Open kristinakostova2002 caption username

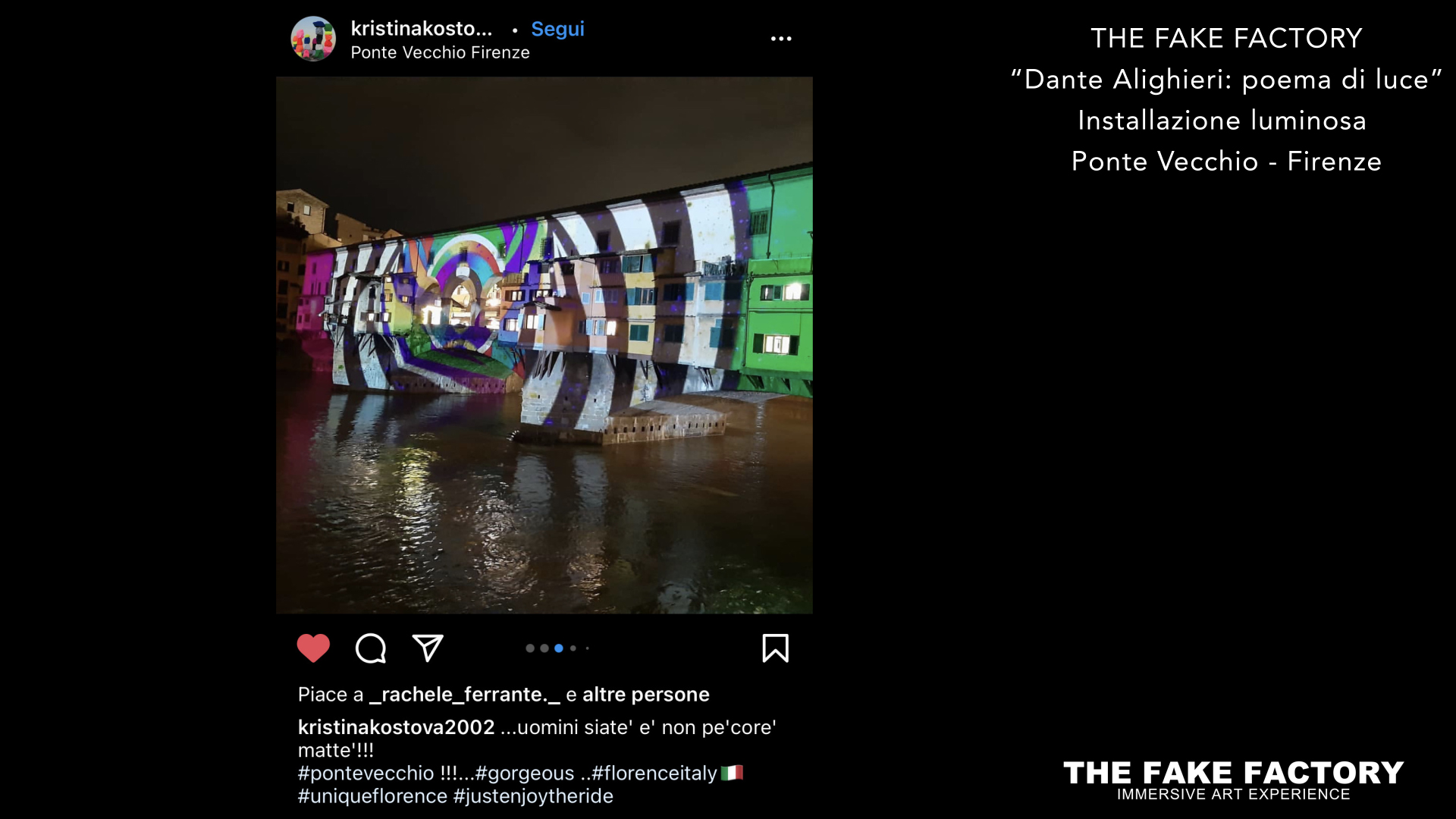[x=396, y=727]
